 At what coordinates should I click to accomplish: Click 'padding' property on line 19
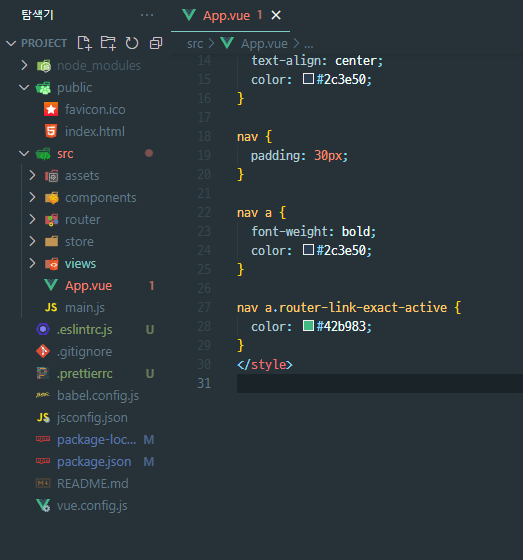click(275, 156)
